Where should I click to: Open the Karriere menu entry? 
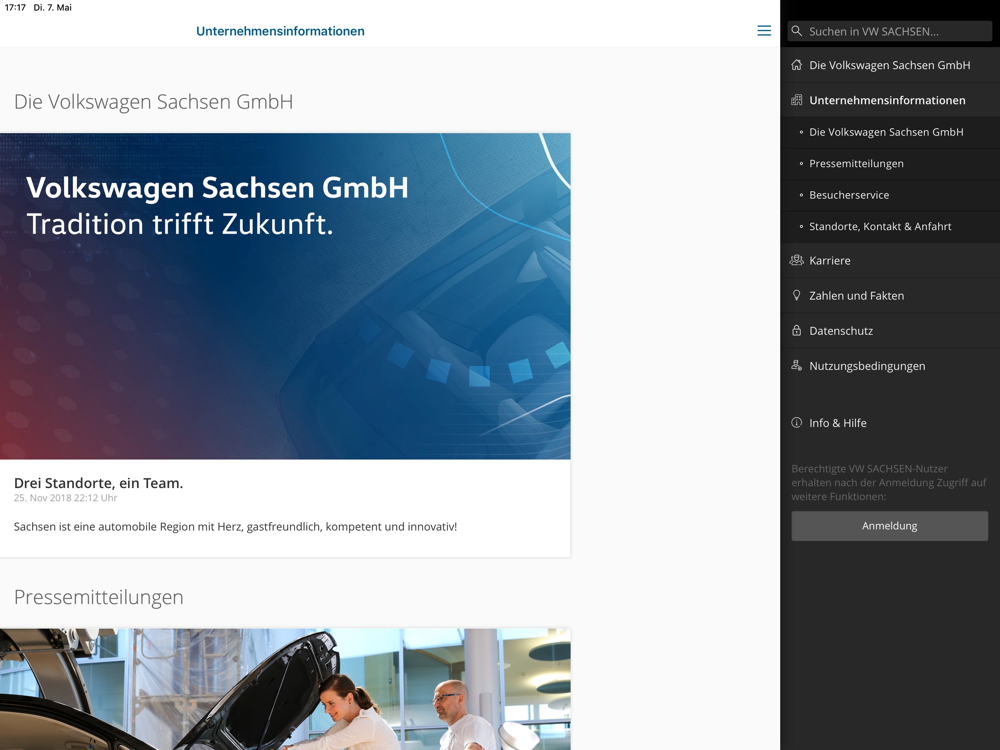tap(890, 260)
